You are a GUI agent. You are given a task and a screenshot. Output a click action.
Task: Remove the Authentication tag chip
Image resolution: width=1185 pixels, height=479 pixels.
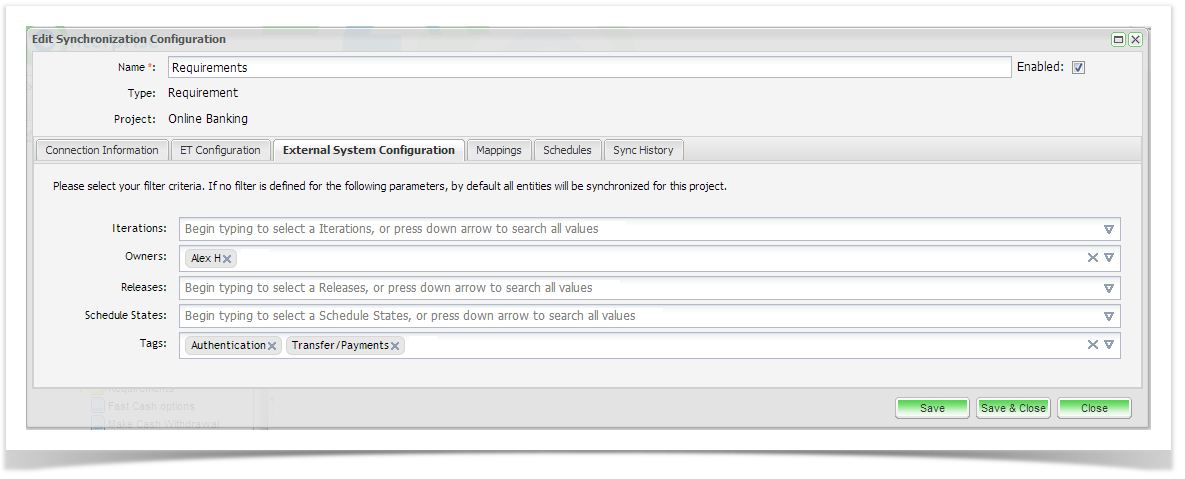[272, 346]
